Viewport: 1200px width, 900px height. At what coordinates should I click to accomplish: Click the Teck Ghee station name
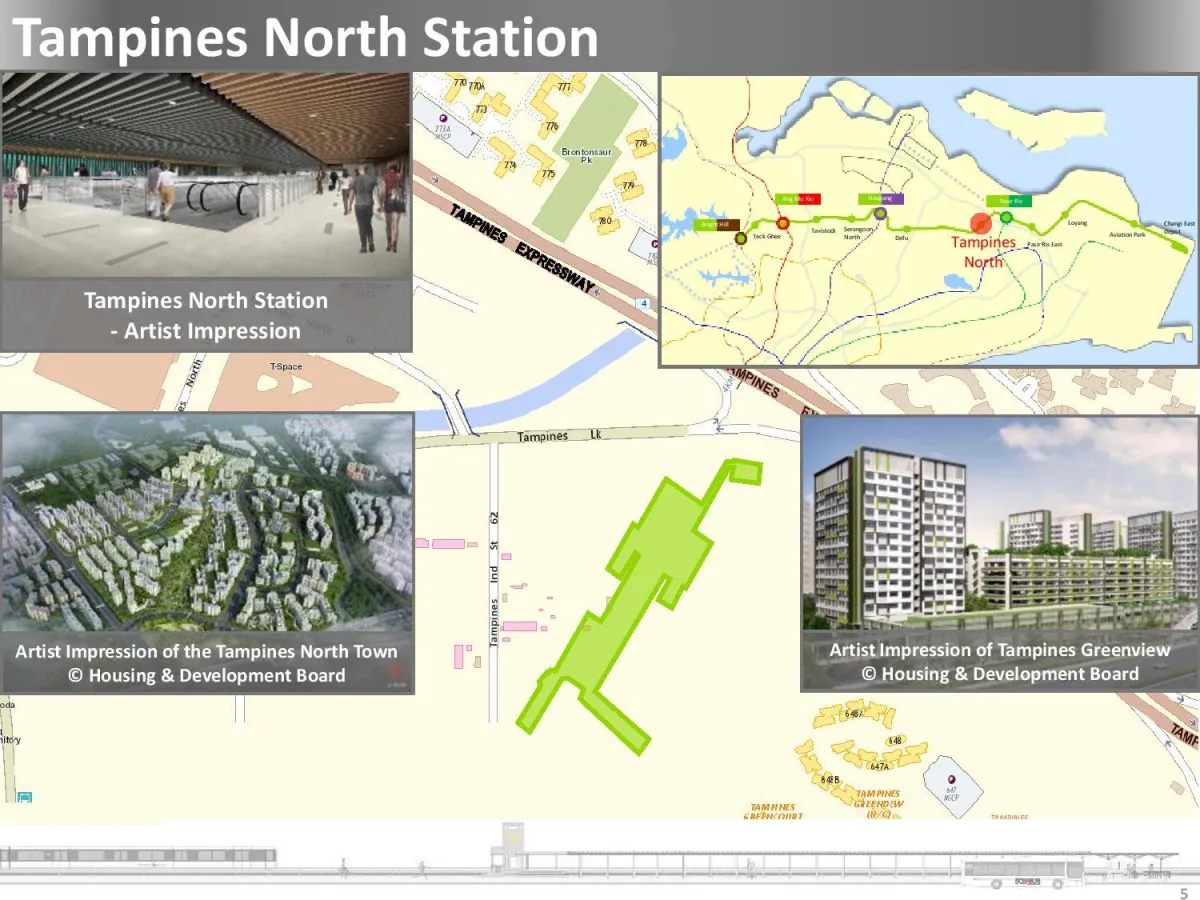(766, 237)
